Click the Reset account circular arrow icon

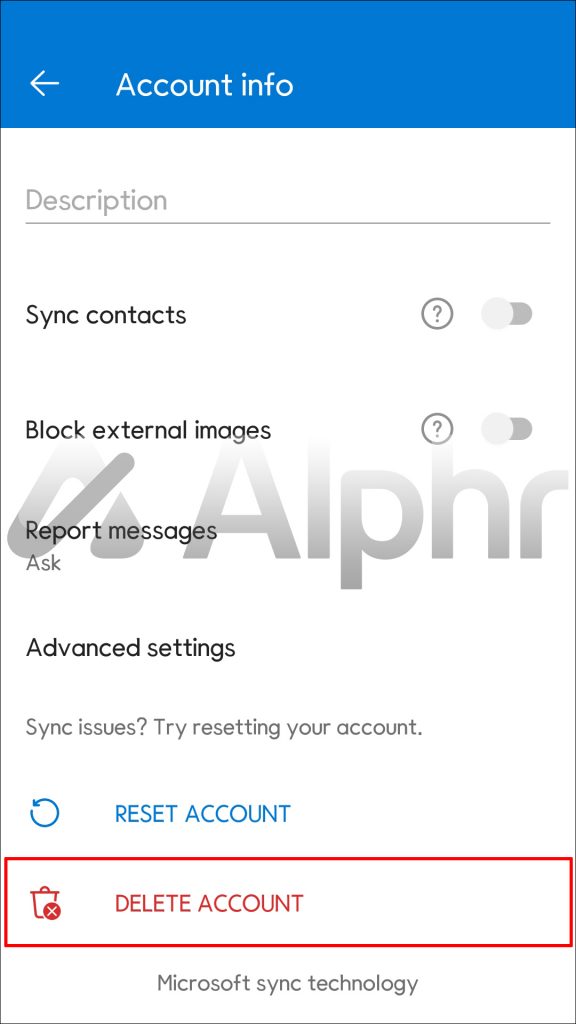click(44, 813)
